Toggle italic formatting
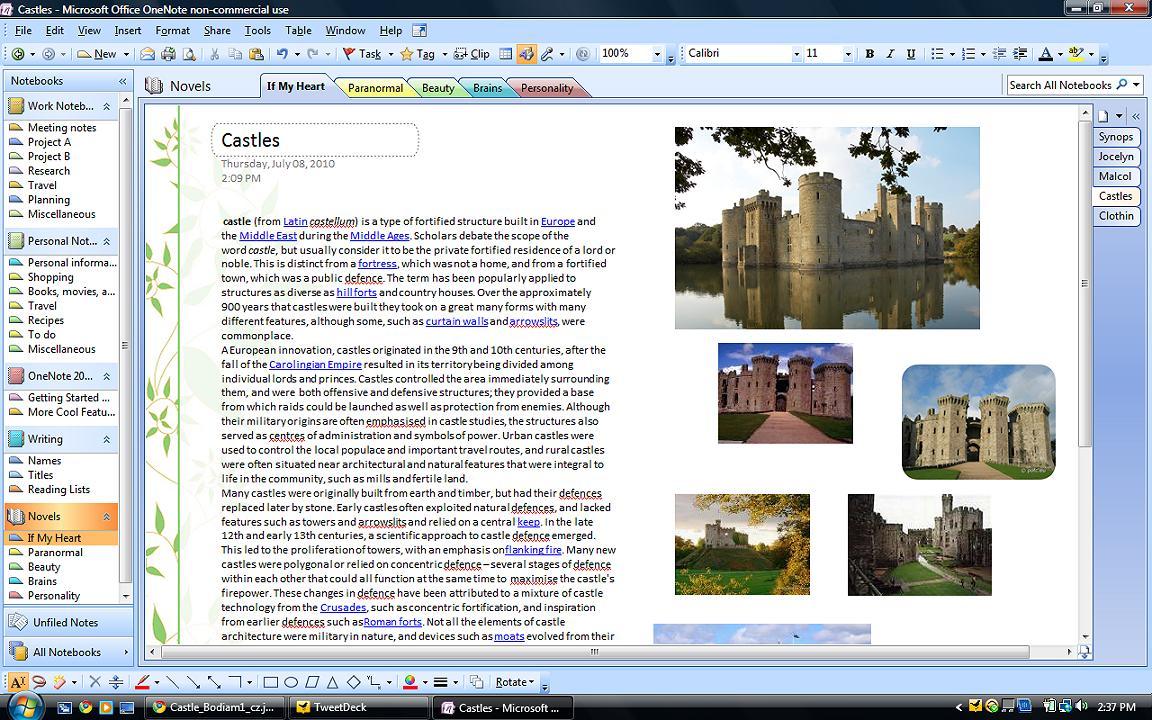This screenshot has width=1152, height=720. [x=890, y=53]
